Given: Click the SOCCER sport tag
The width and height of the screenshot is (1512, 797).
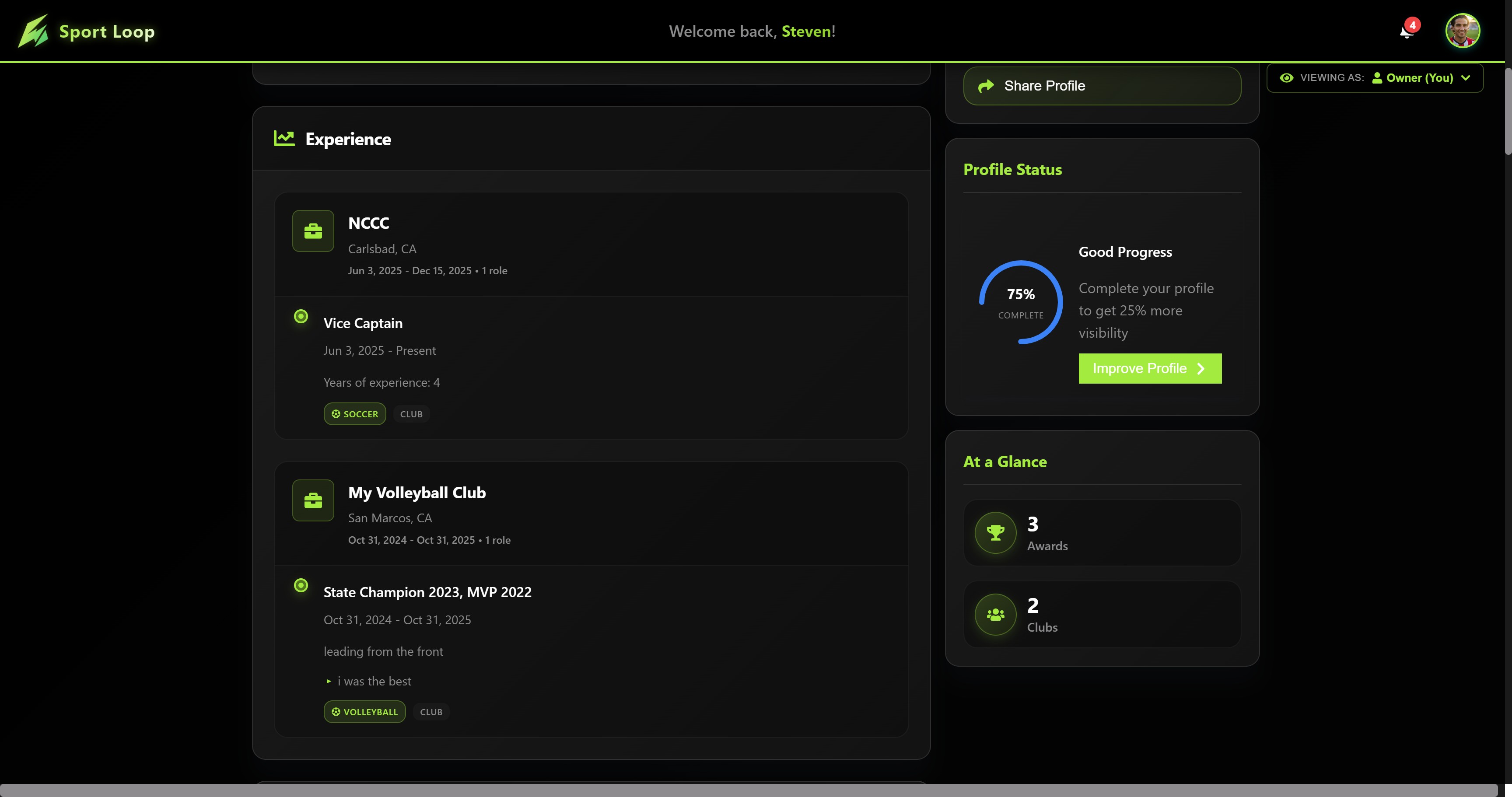Looking at the screenshot, I should [354, 414].
